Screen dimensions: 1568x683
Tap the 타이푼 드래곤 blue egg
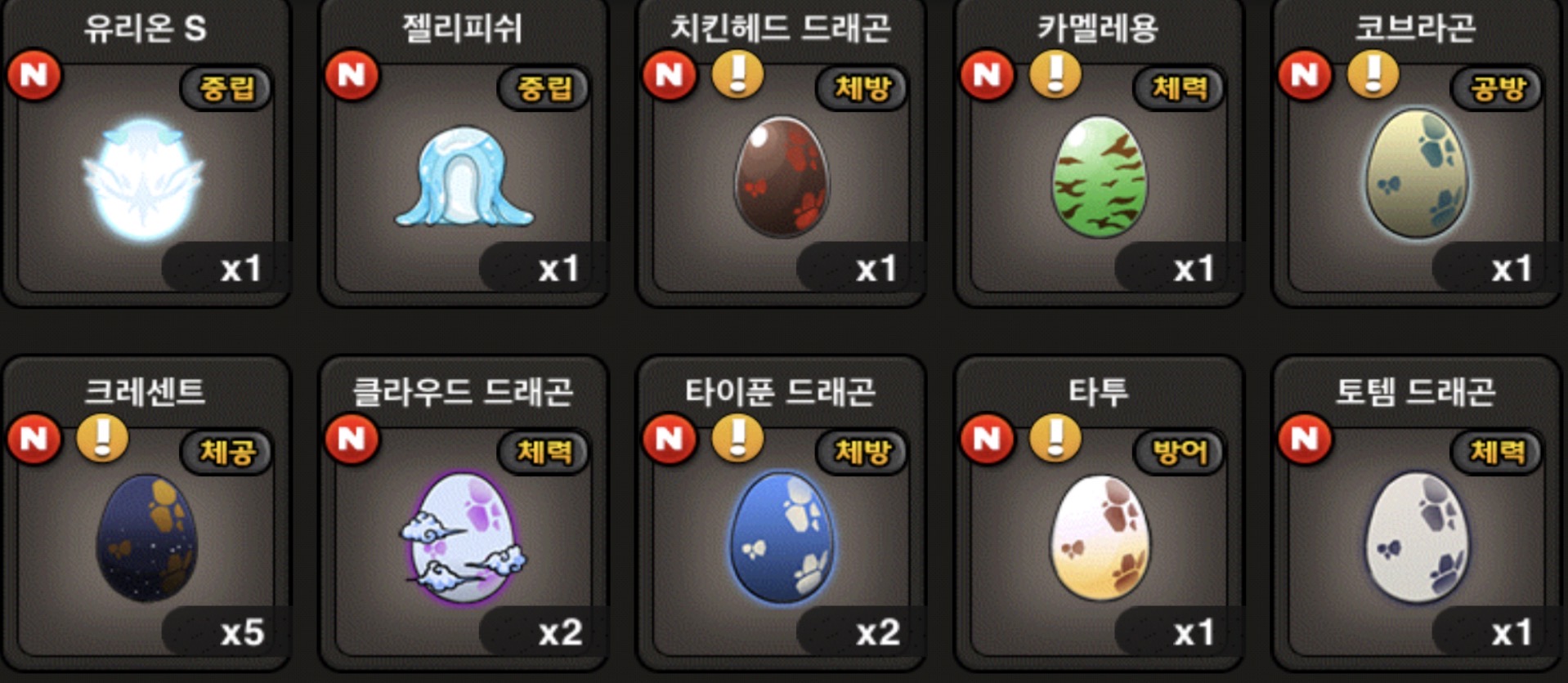click(782, 537)
